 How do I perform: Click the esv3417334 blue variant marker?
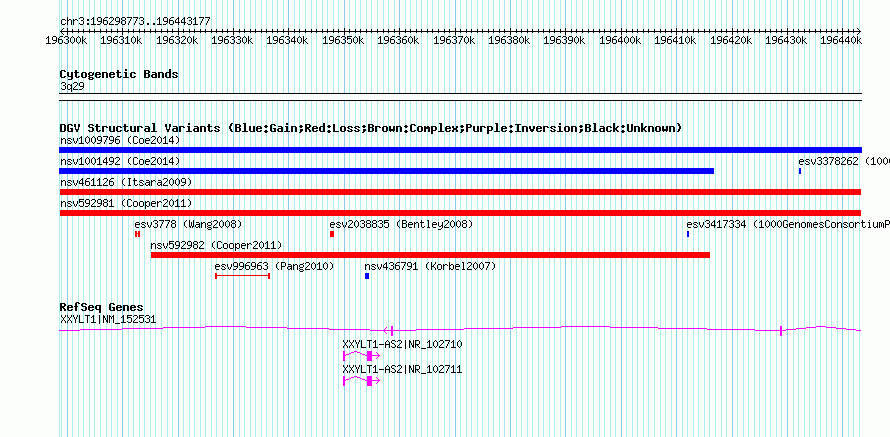[688, 234]
